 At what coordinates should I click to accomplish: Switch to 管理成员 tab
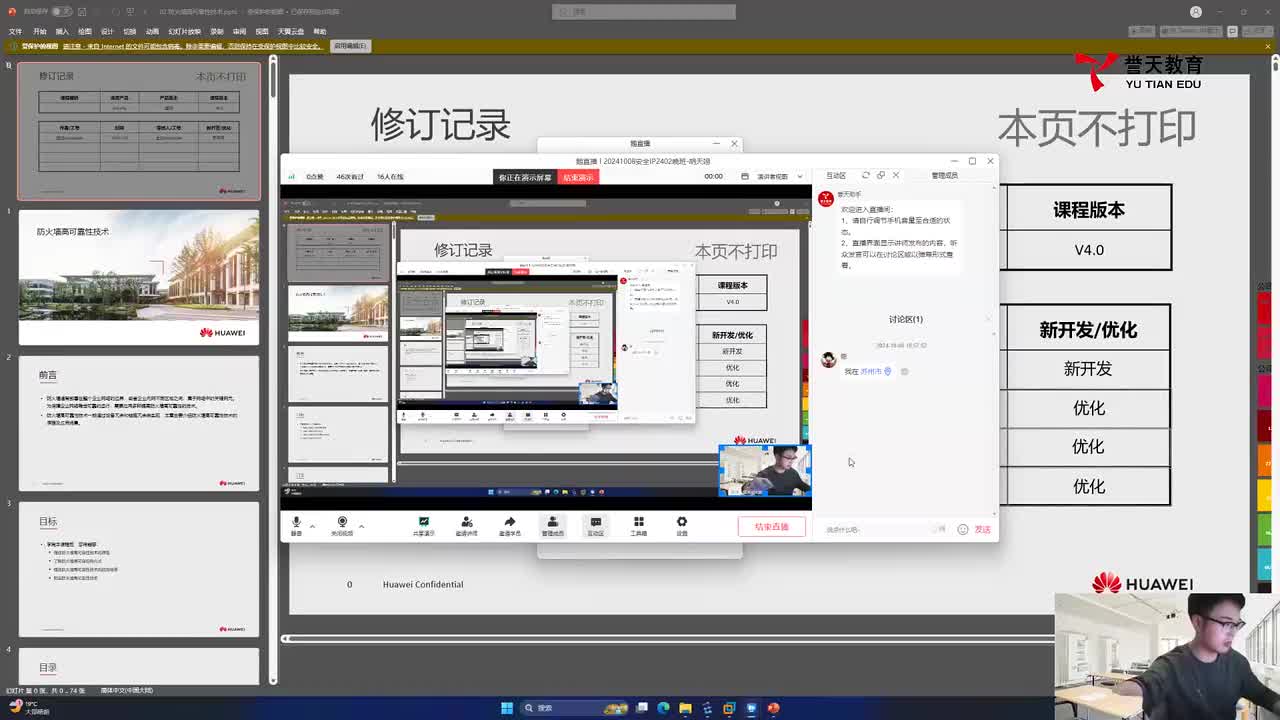[945, 175]
